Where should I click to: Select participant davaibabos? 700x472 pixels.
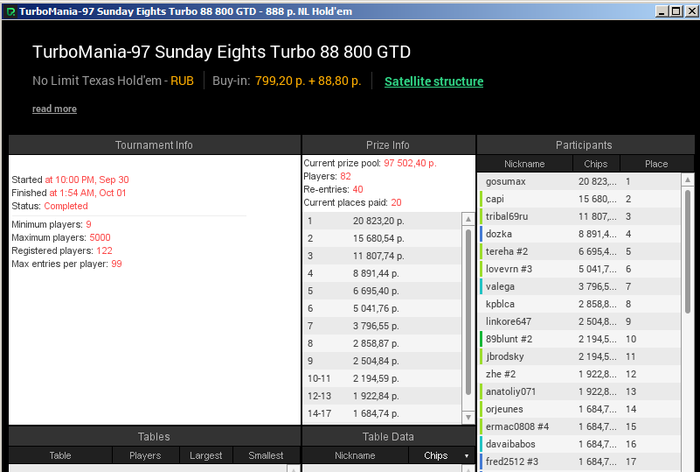[x=579, y=444]
